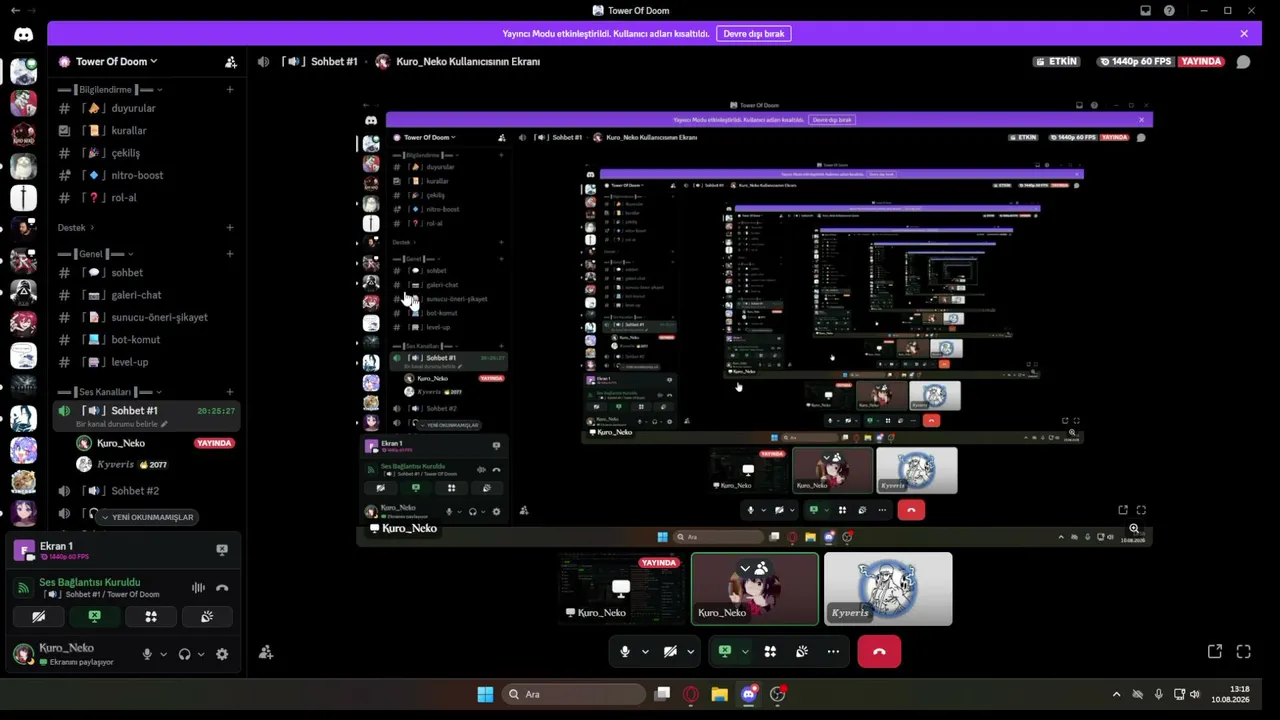1280x720 pixels.
Task: Show chat bubble icon in stream header
Action: pos(1243,61)
